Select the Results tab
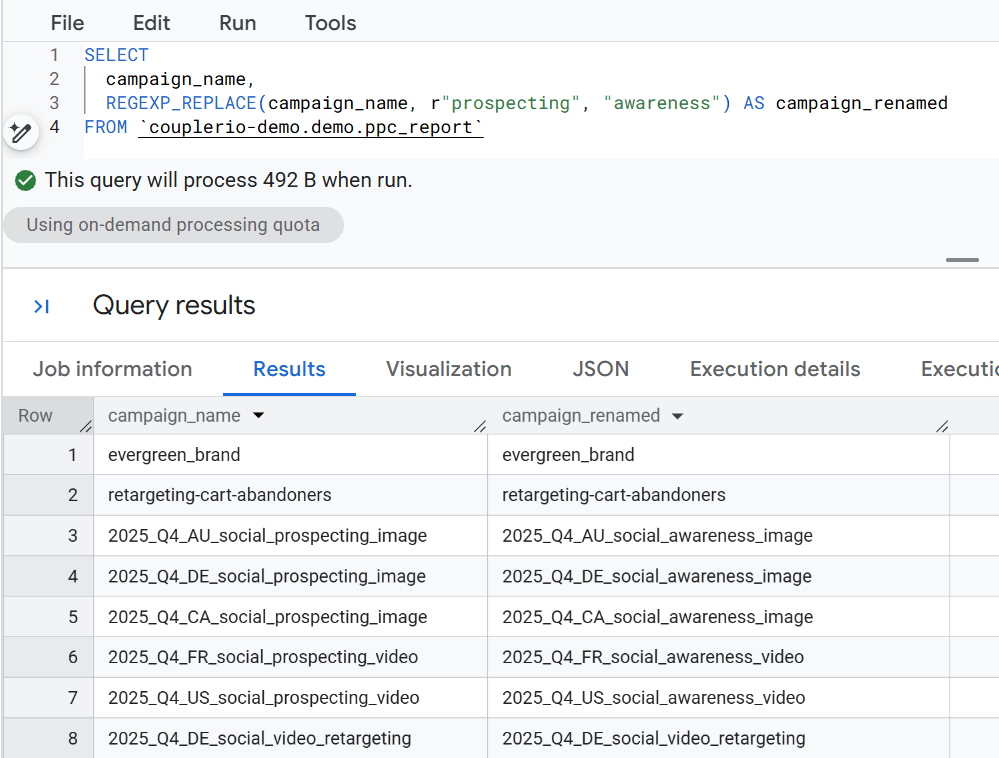This screenshot has width=999, height=758. coord(289,369)
